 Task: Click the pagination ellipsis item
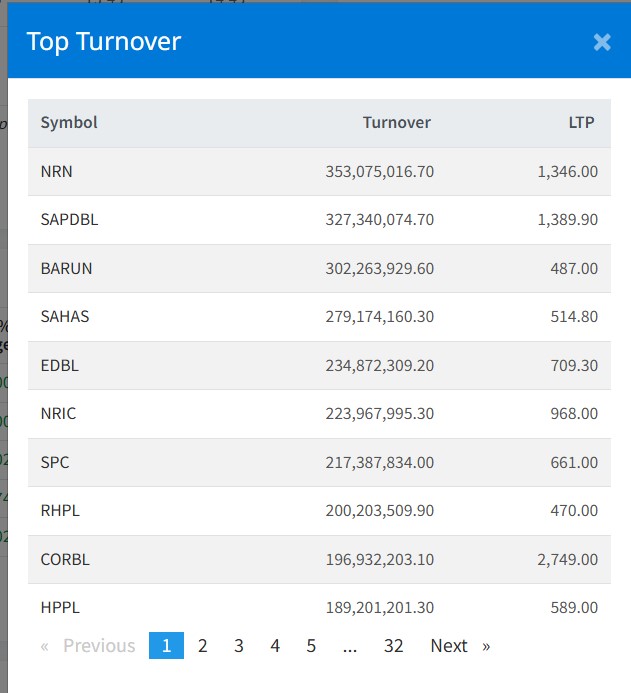(349, 646)
